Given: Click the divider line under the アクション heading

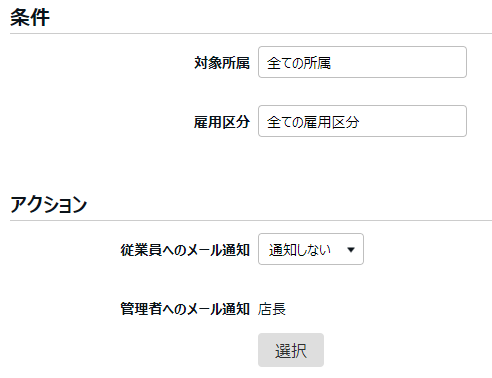Looking at the screenshot, I should point(251,220).
